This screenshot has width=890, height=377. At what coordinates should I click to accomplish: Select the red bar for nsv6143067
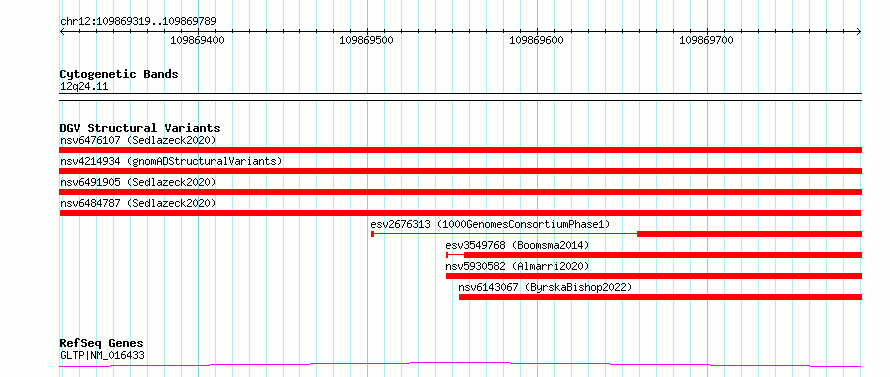661,297
